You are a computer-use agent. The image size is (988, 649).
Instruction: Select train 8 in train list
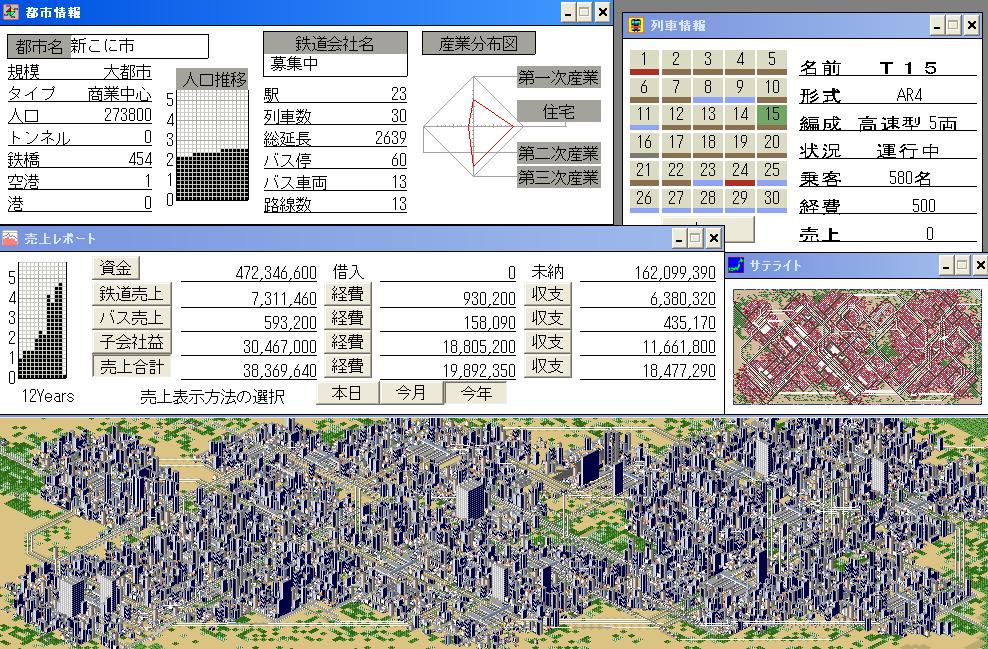pos(708,90)
